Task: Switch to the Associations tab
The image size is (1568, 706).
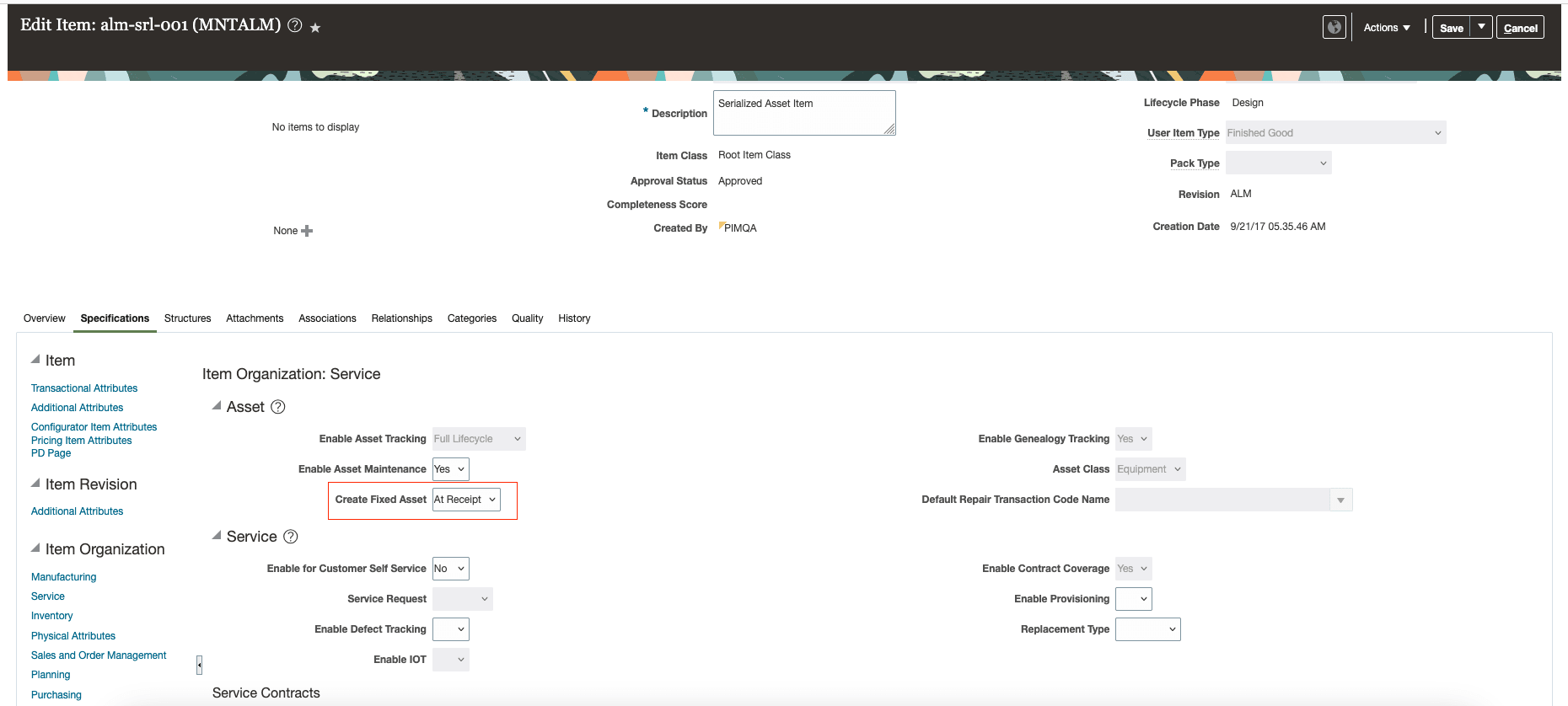Action: [x=327, y=318]
